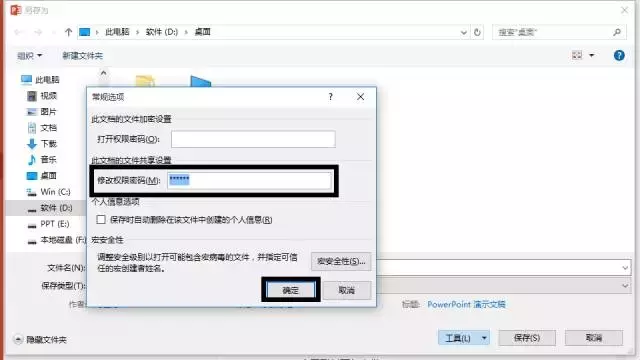Click 打开权限密码 input field
Screen dimensions: 640x360
253,139
